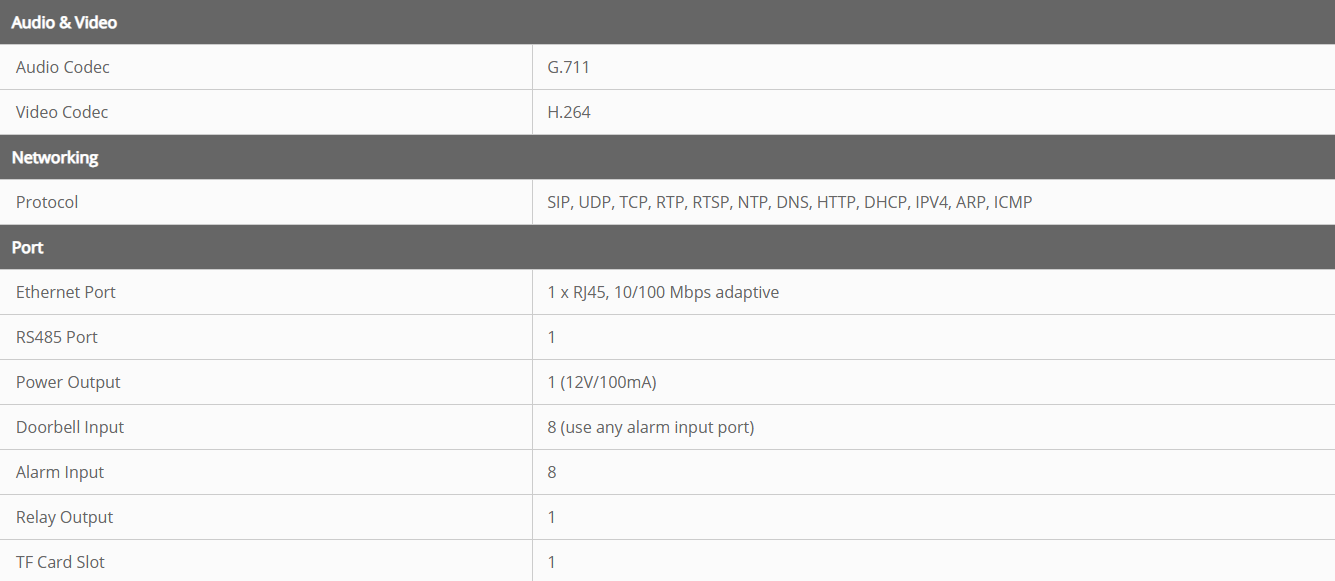Click the Audio & Video section header
Viewport: 1335px width, 581px height.
click(64, 22)
